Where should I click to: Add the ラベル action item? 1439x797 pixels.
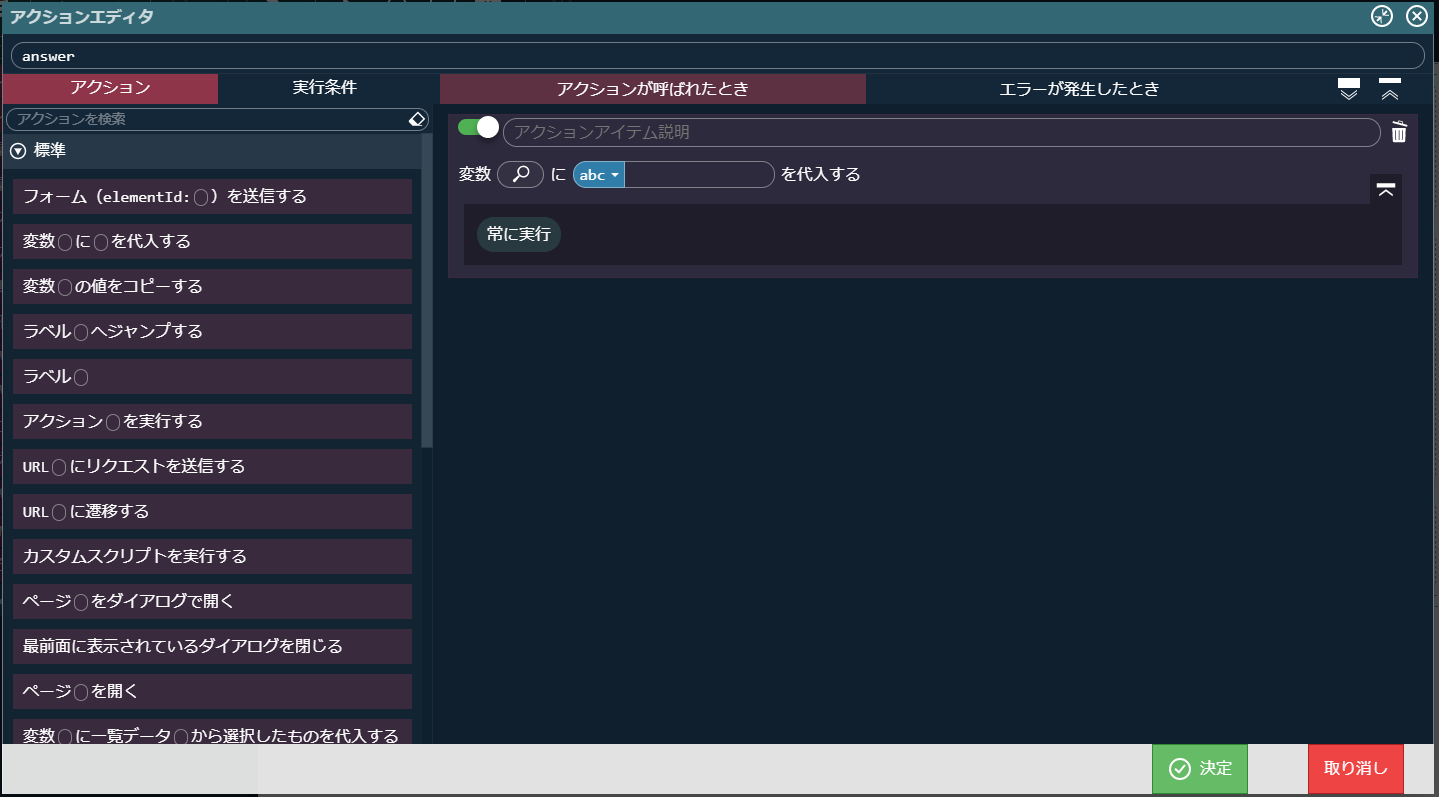pos(213,376)
